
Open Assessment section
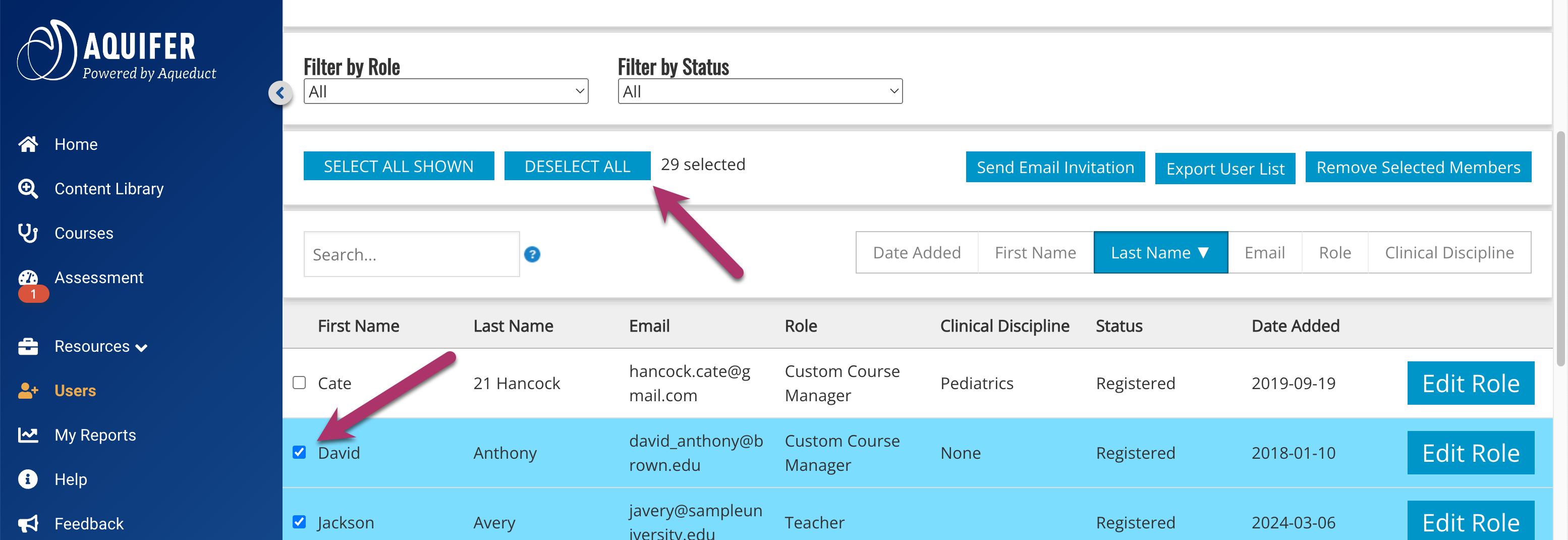(98, 278)
